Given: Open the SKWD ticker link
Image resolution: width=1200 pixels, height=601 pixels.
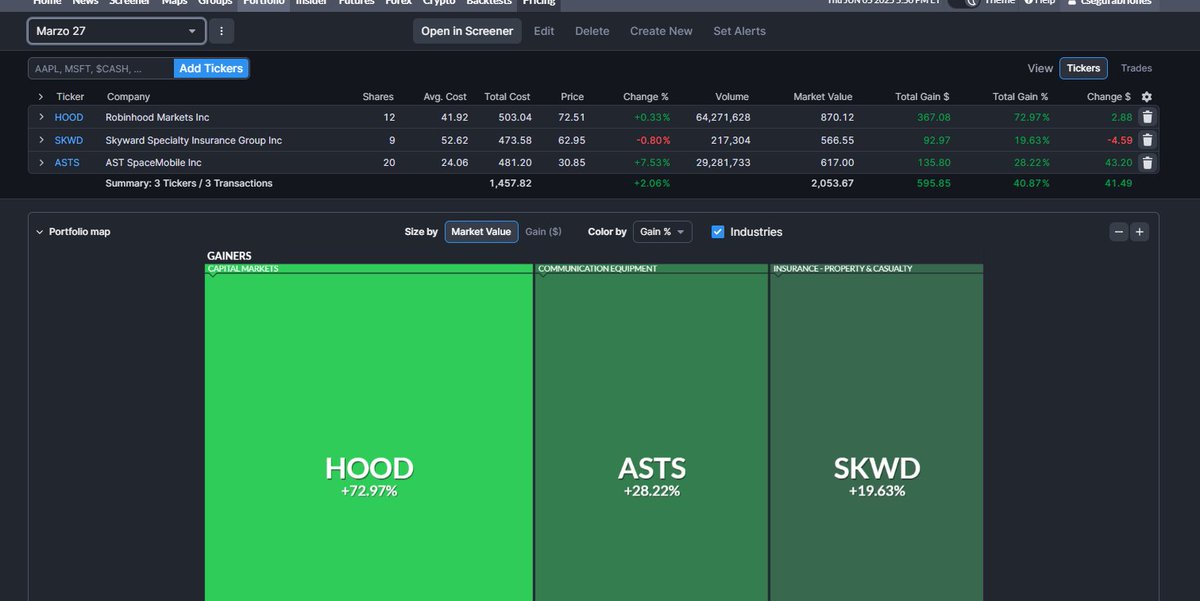Looking at the screenshot, I should pyautogui.click(x=69, y=140).
